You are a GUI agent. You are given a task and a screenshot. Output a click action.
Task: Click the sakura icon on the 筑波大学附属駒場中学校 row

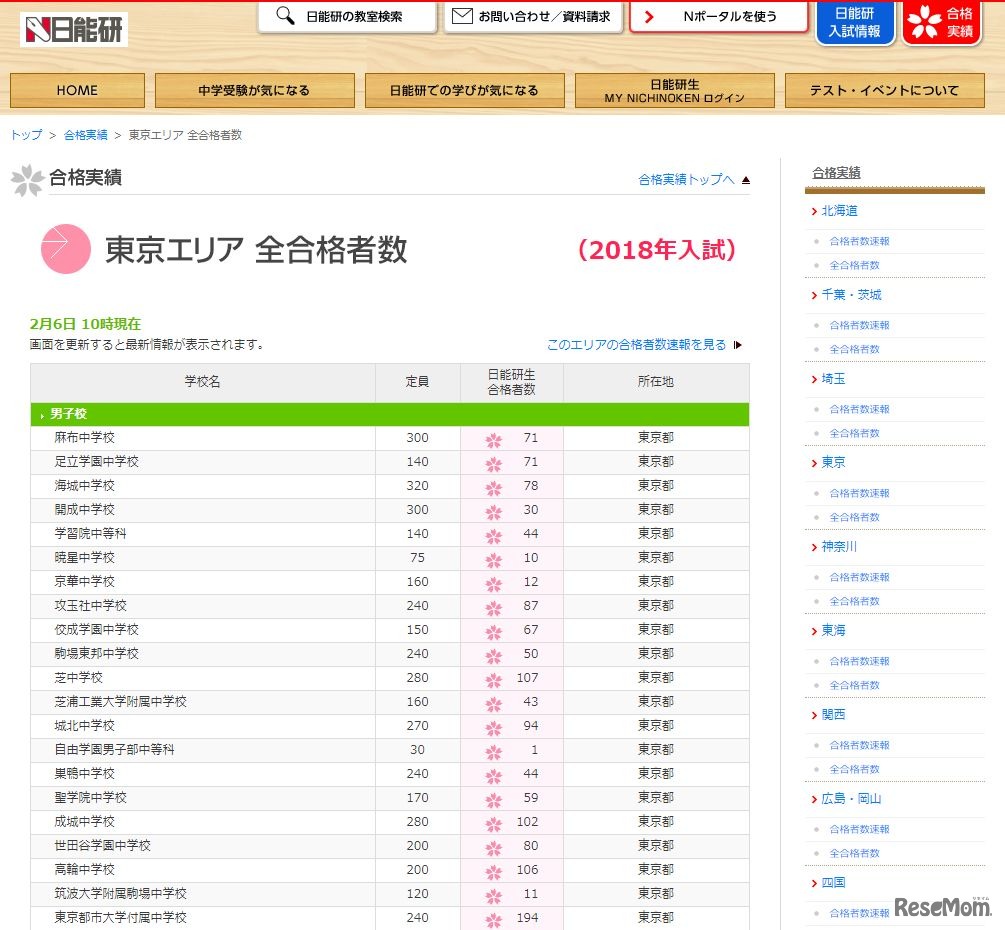(493, 894)
